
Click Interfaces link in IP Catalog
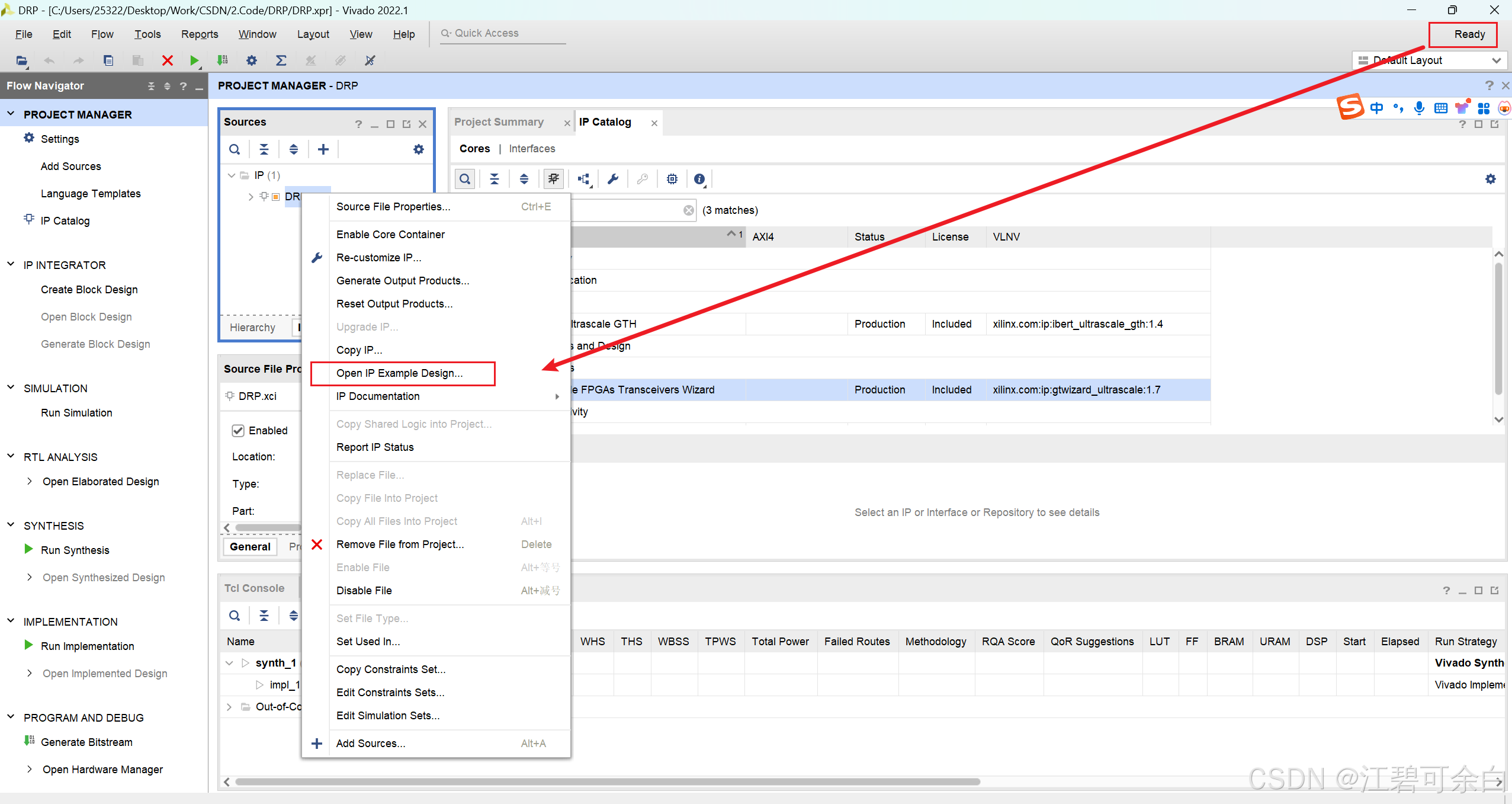532,149
